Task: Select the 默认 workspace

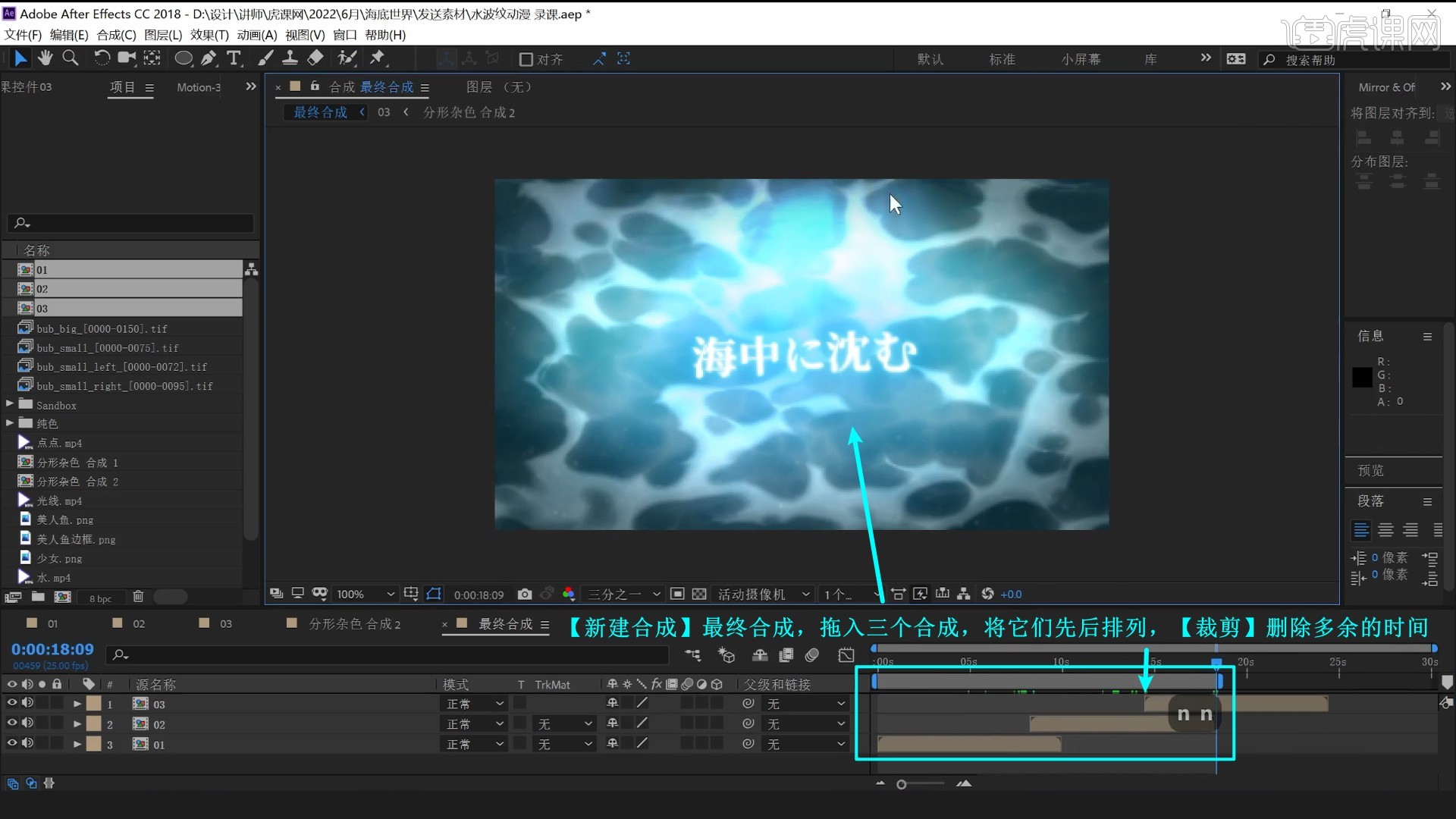Action: [930, 59]
